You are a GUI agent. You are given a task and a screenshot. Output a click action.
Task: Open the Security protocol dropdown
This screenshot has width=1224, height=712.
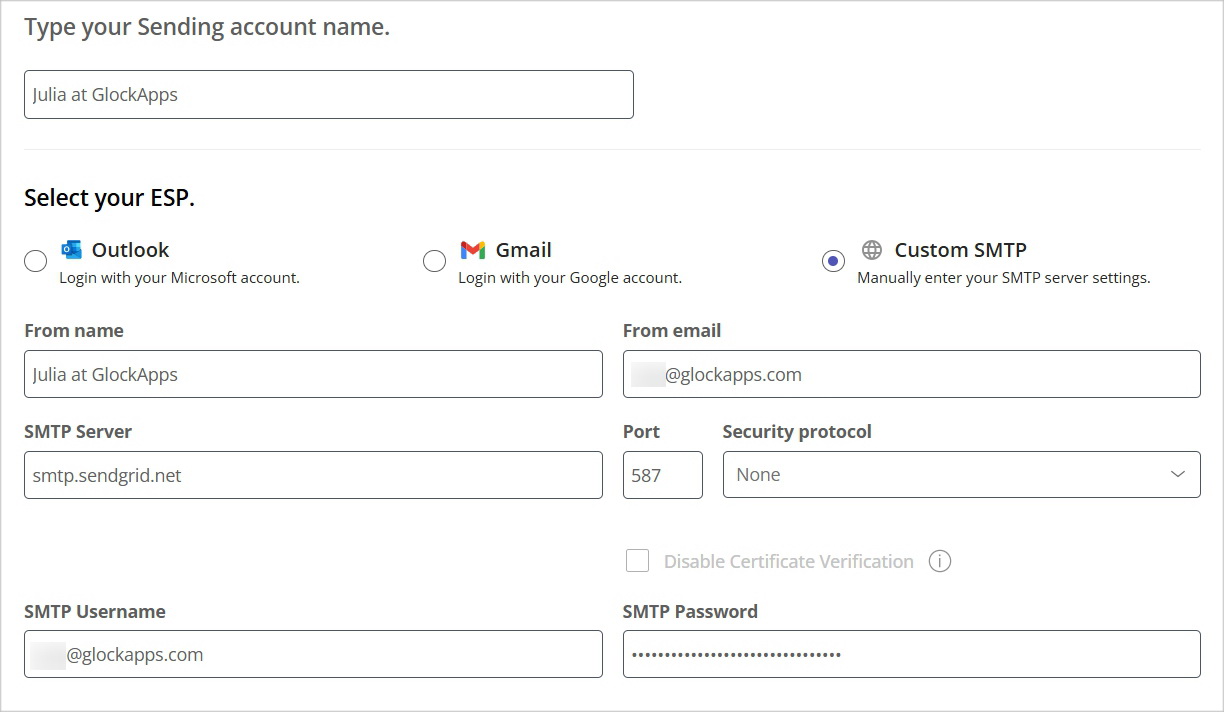(961, 474)
